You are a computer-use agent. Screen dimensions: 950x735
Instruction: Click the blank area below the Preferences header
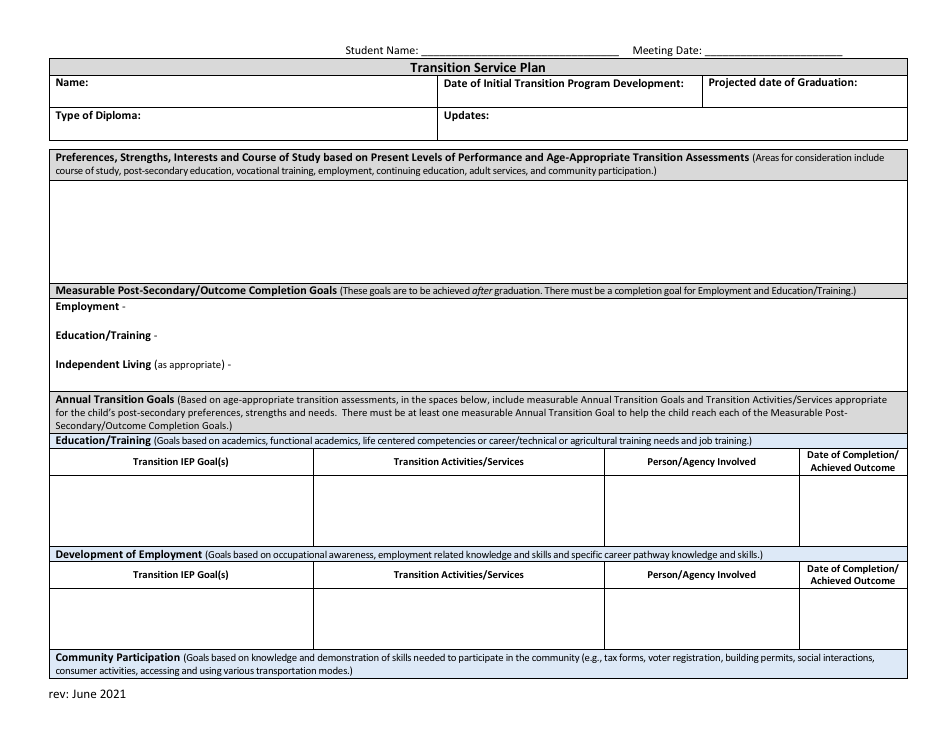click(477, 230)
